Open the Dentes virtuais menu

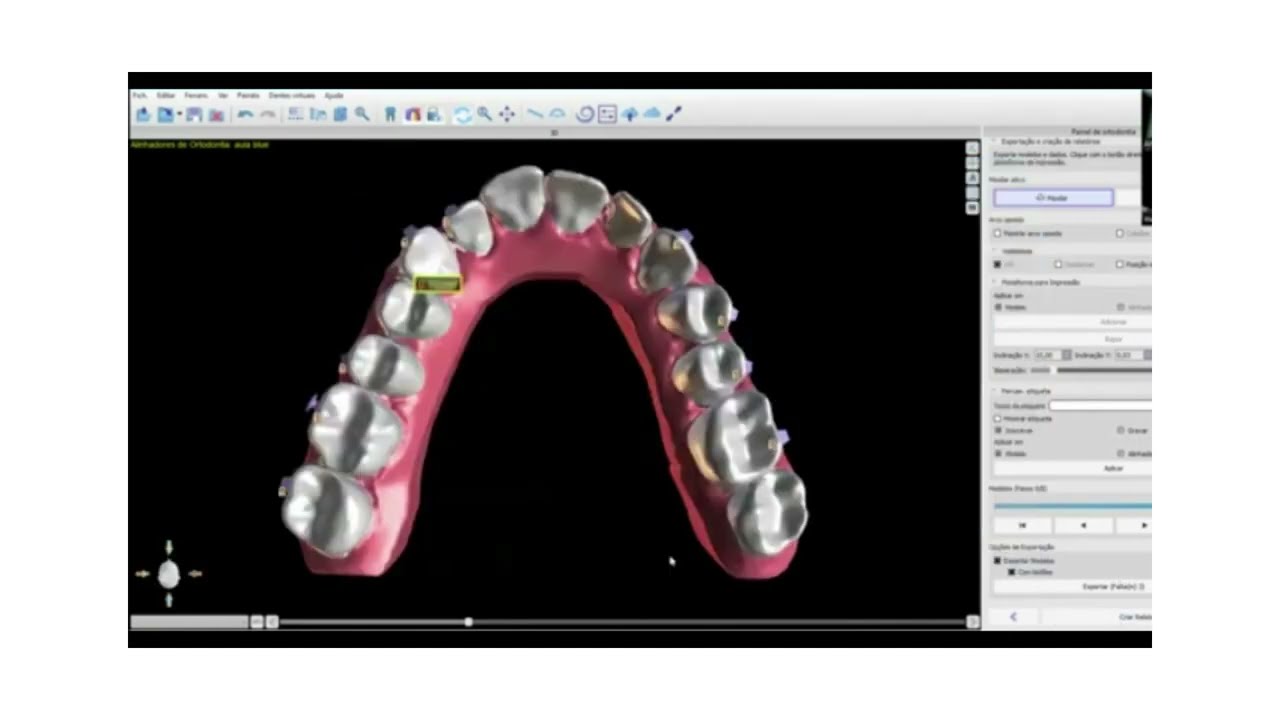tap(292, 96)
